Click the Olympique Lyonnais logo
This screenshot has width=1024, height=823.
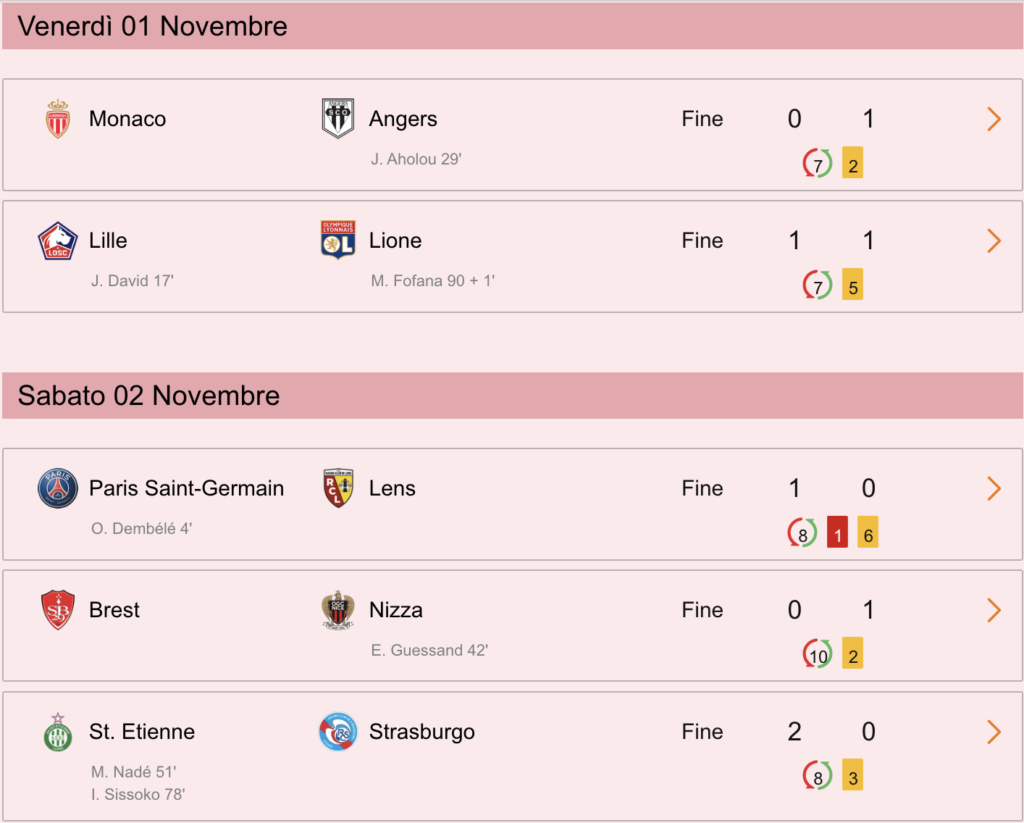coord(338,240)
